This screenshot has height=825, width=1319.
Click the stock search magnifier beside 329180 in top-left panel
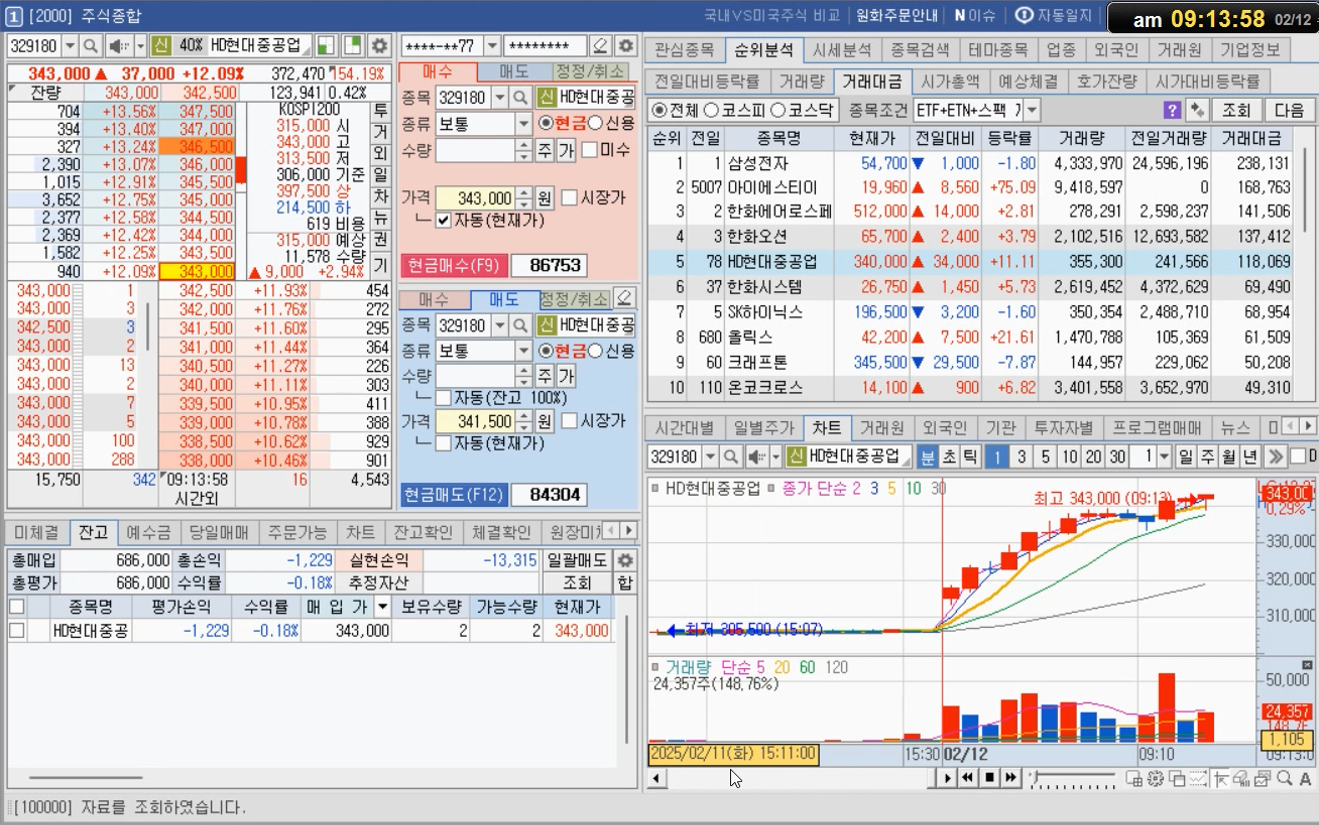tap(91, 46)
